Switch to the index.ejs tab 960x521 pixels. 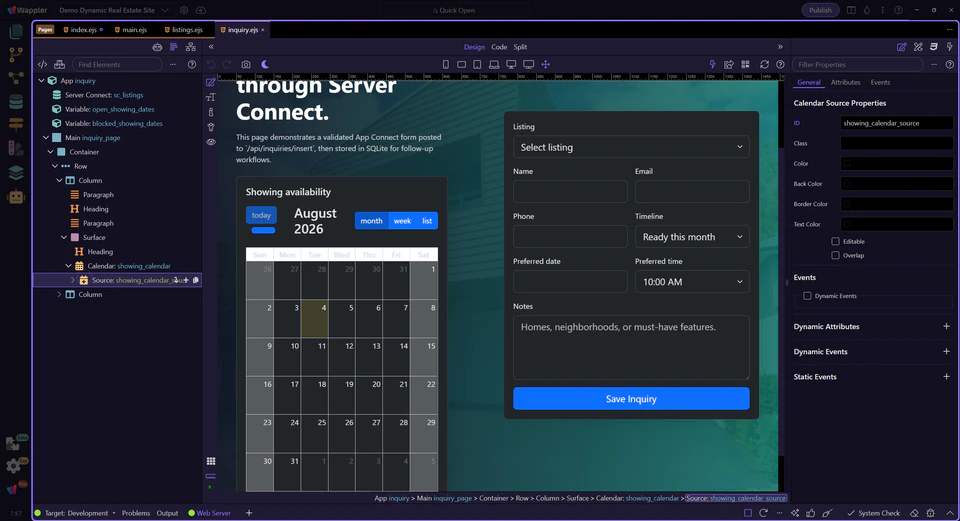pyautogui.click(x=83, y=30)
